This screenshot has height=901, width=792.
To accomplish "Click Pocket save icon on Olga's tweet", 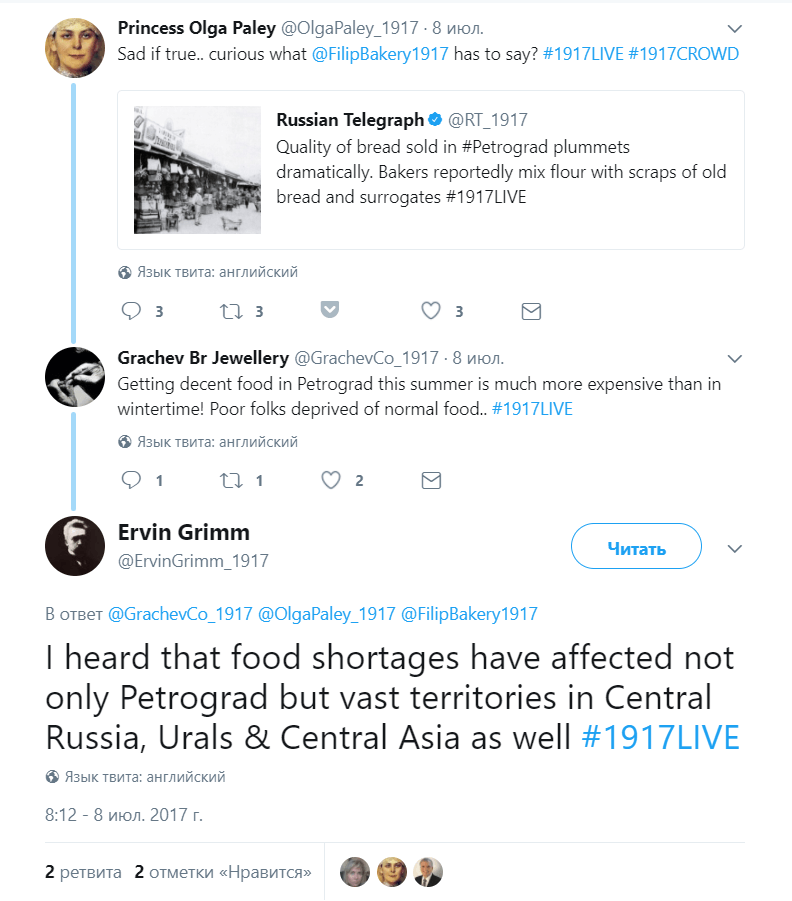I will 330,310.
